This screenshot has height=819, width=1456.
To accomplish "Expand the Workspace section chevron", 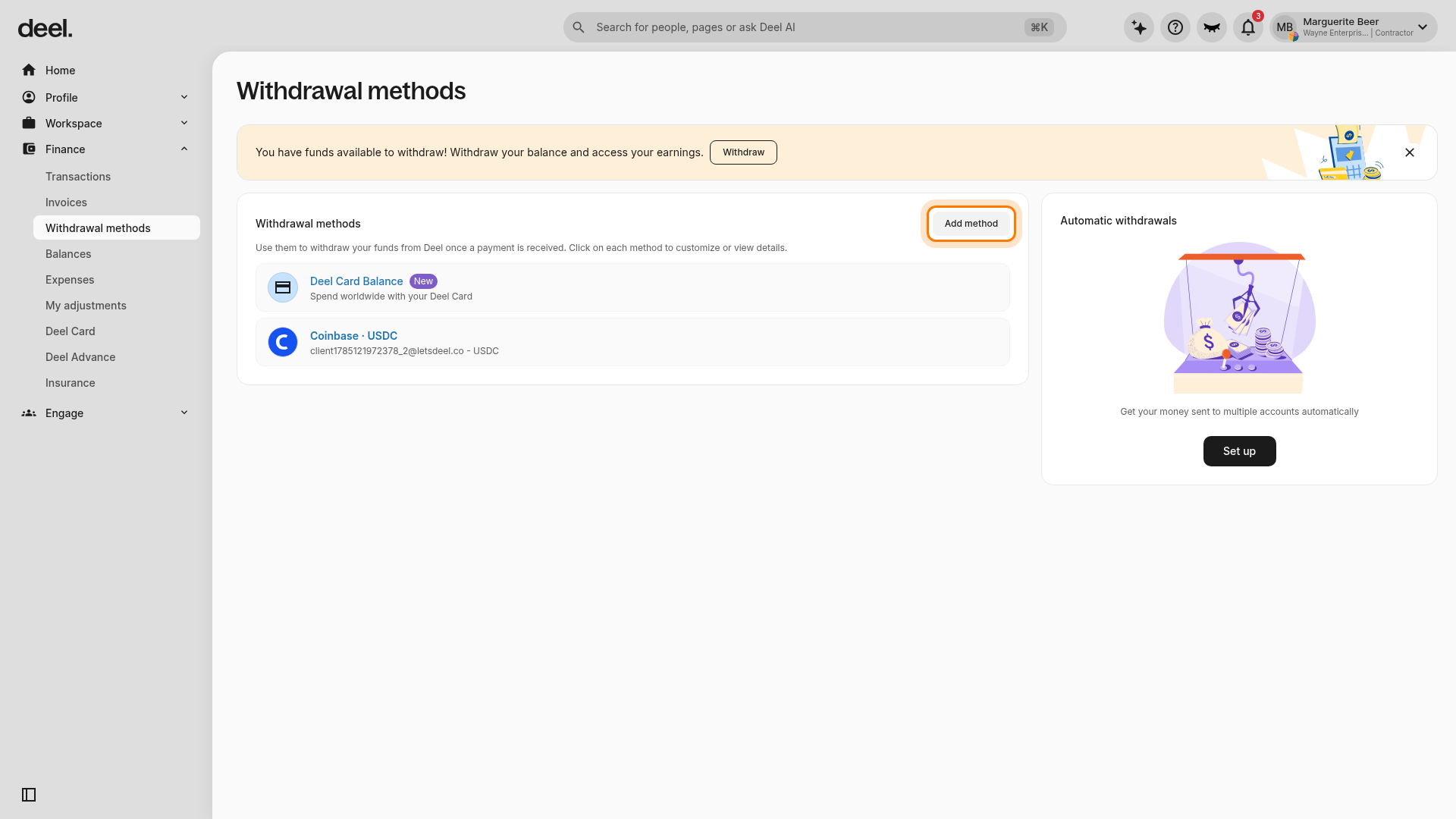I will 184,123.
